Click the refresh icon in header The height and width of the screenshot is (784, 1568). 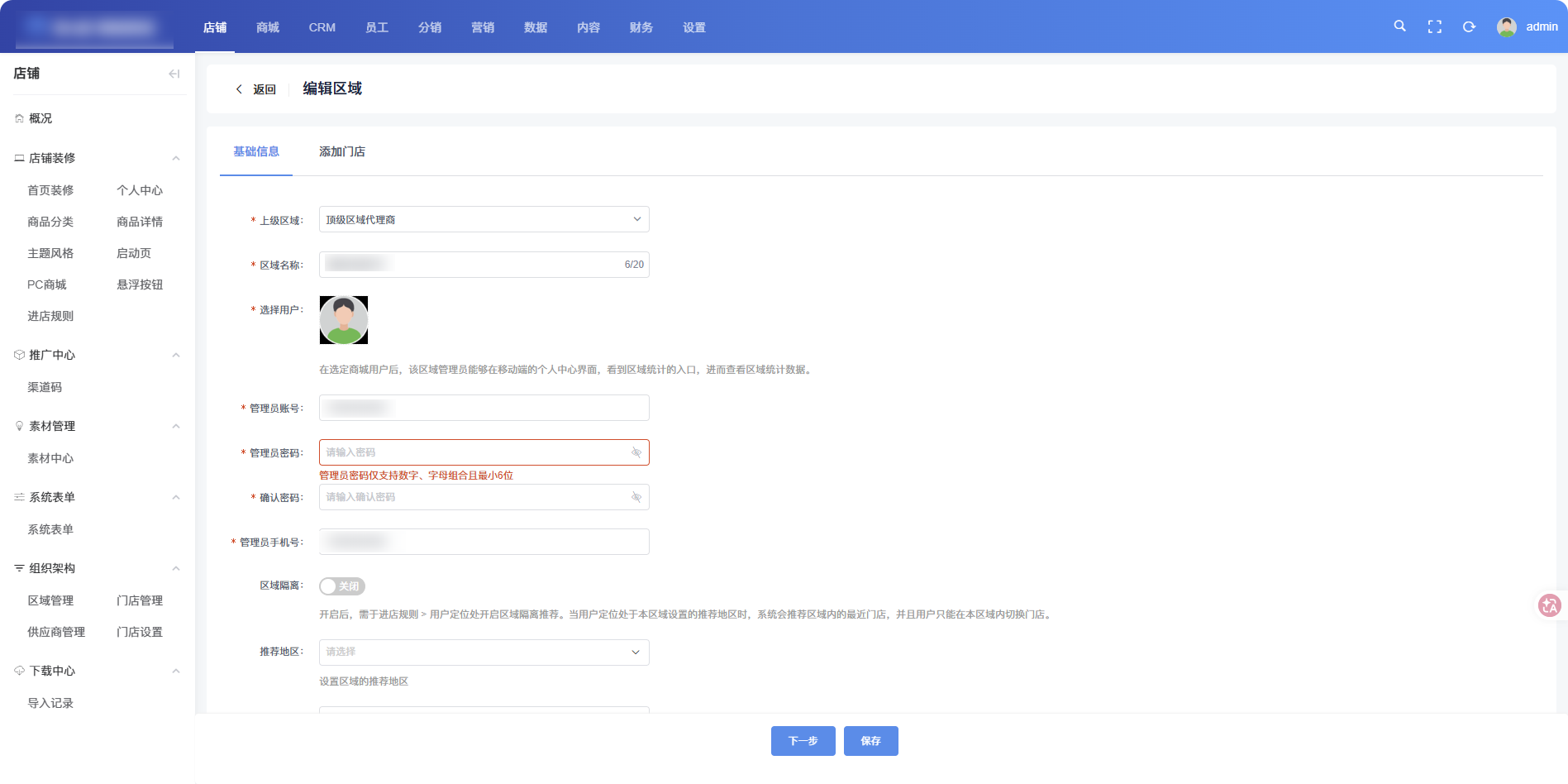(1469, 27)
